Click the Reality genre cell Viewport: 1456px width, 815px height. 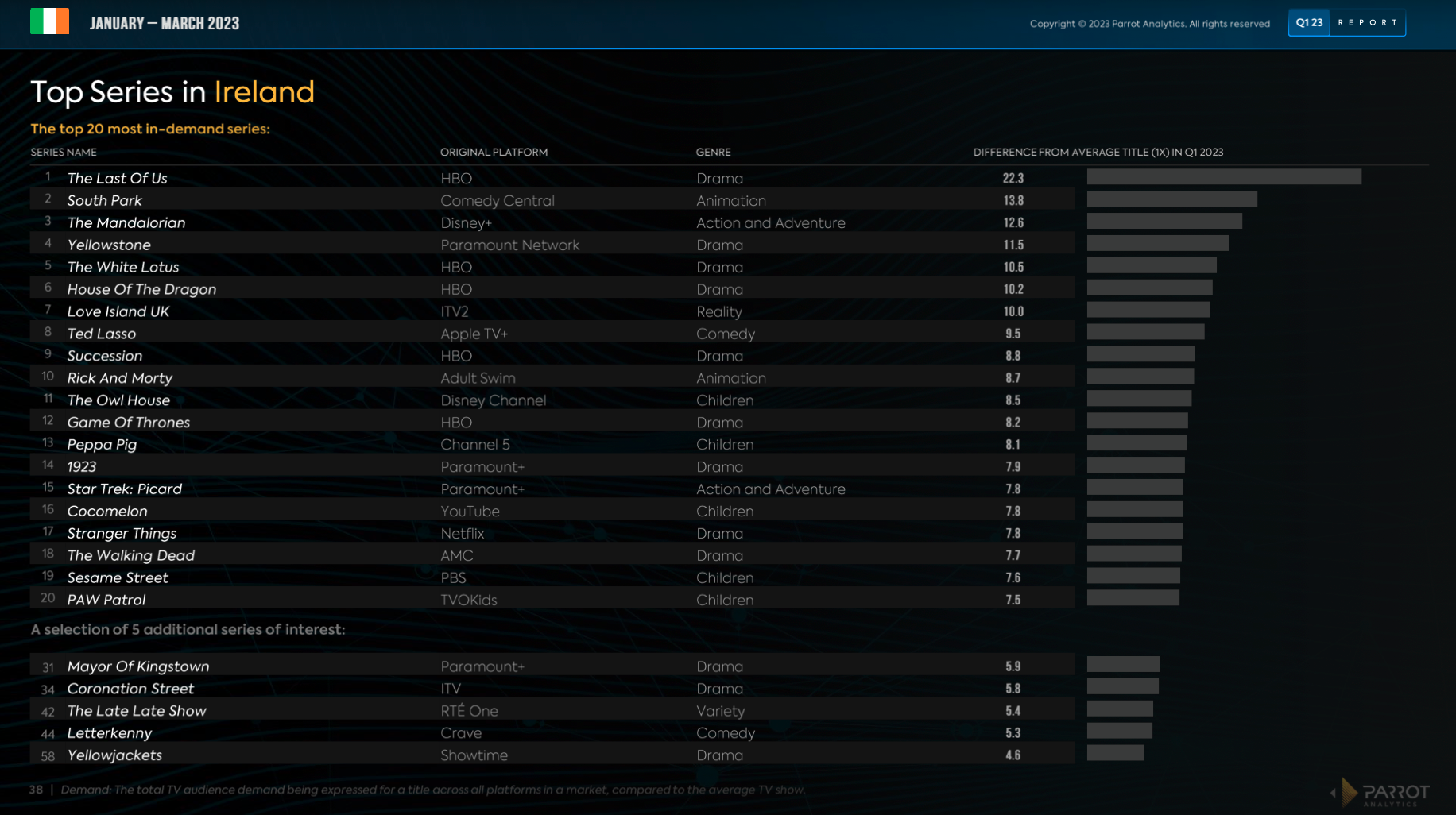point(718,312)
